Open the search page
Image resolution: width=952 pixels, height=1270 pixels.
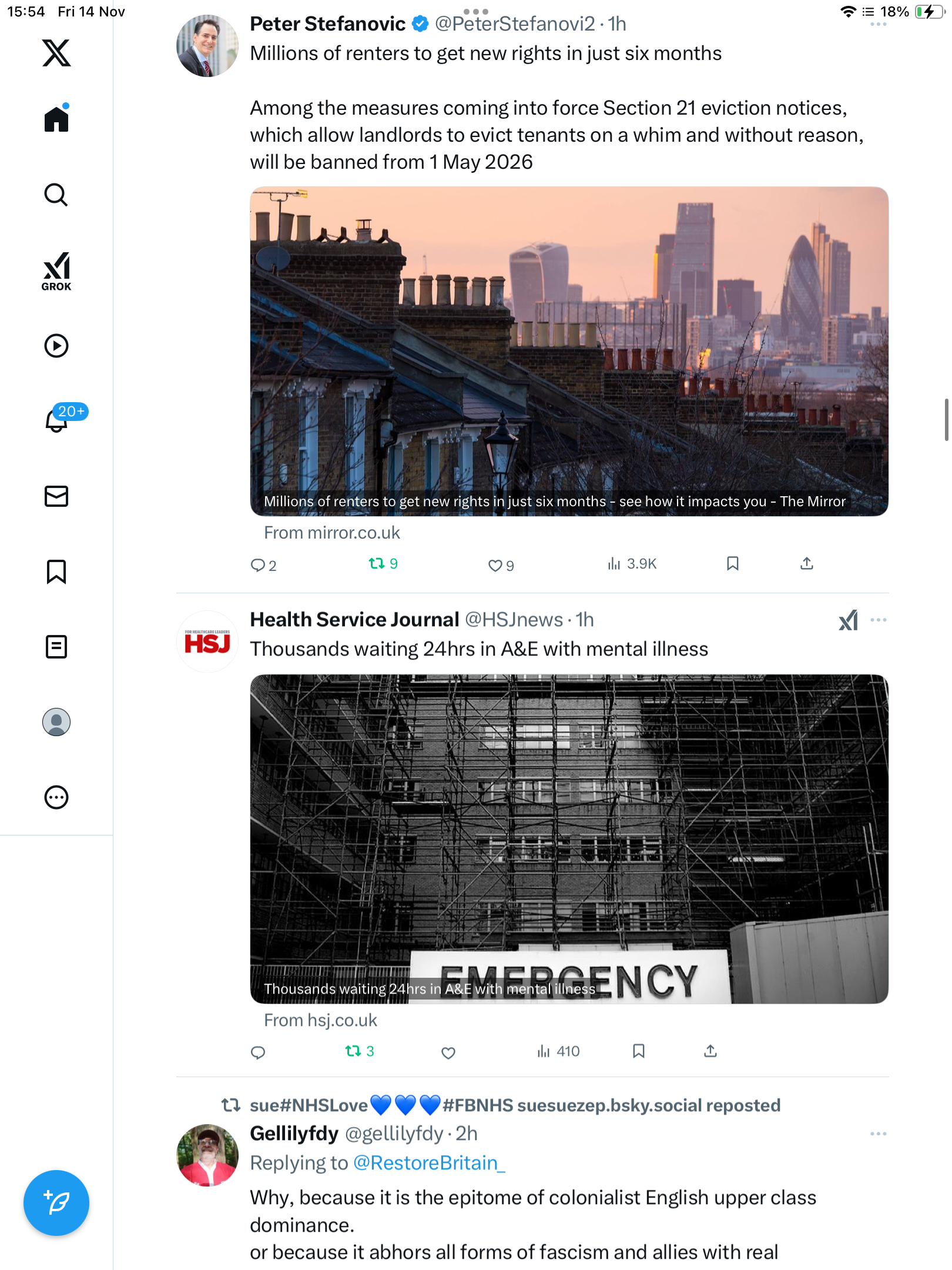click(56, 195)
